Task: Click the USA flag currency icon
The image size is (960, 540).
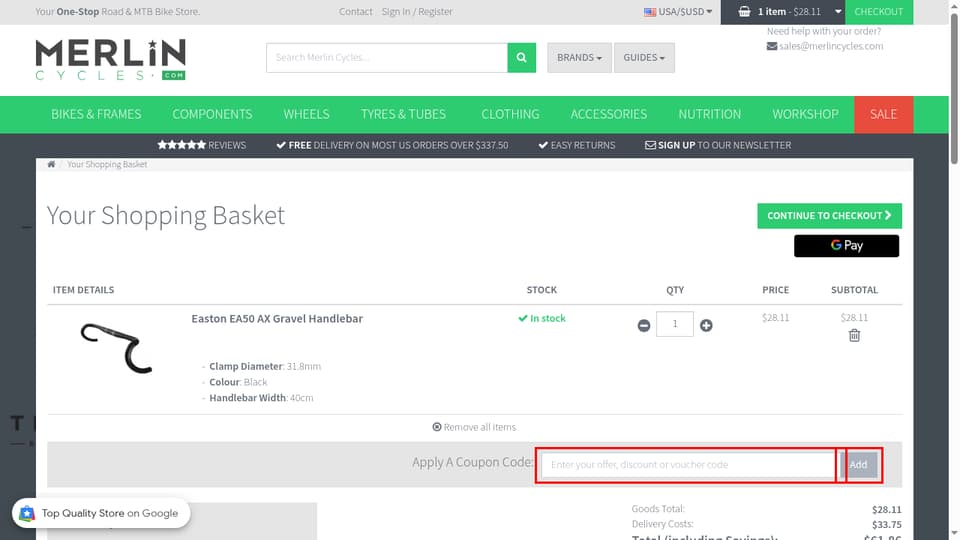Action: (650, 12)
